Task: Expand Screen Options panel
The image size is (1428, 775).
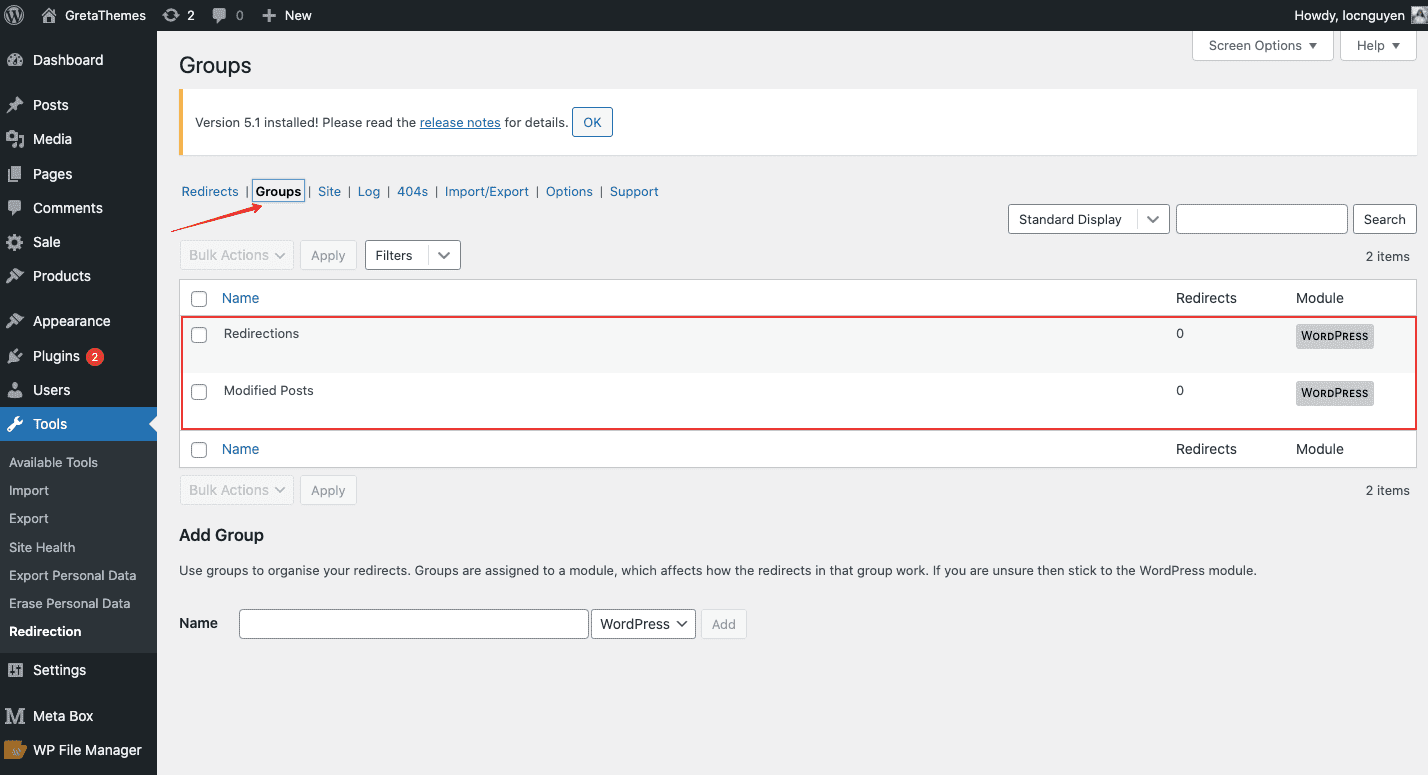Action: coord(1263,46)
